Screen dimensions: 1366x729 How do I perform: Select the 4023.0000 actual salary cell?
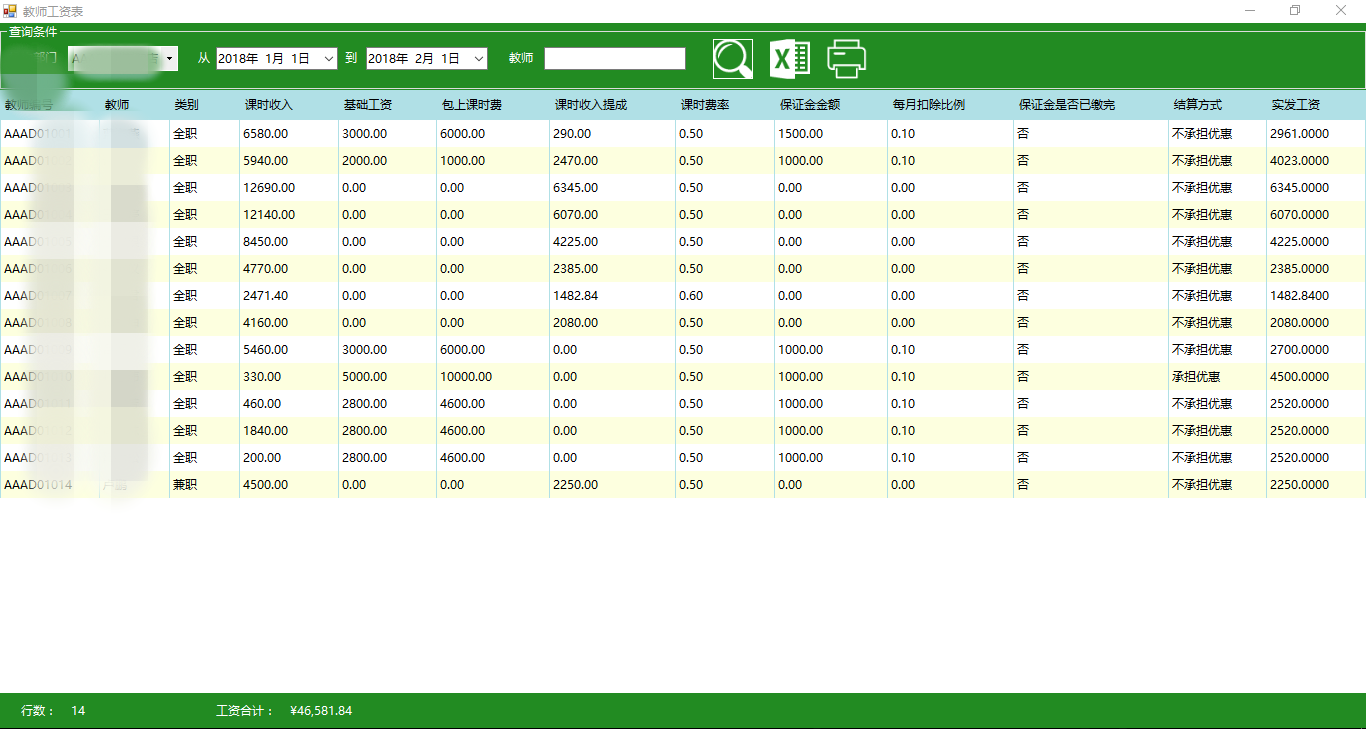tap(1316, 161)
